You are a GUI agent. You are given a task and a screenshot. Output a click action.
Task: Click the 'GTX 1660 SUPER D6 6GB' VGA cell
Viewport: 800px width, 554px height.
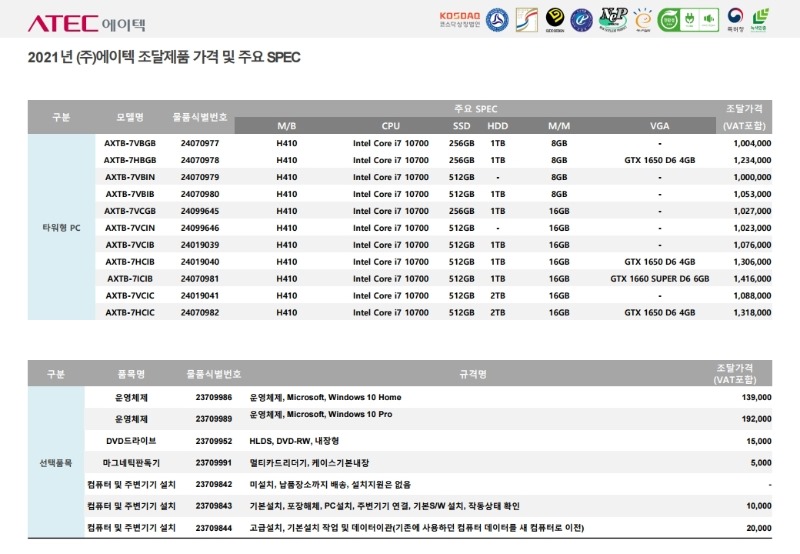pyautogui.click(x=660, y=279)
